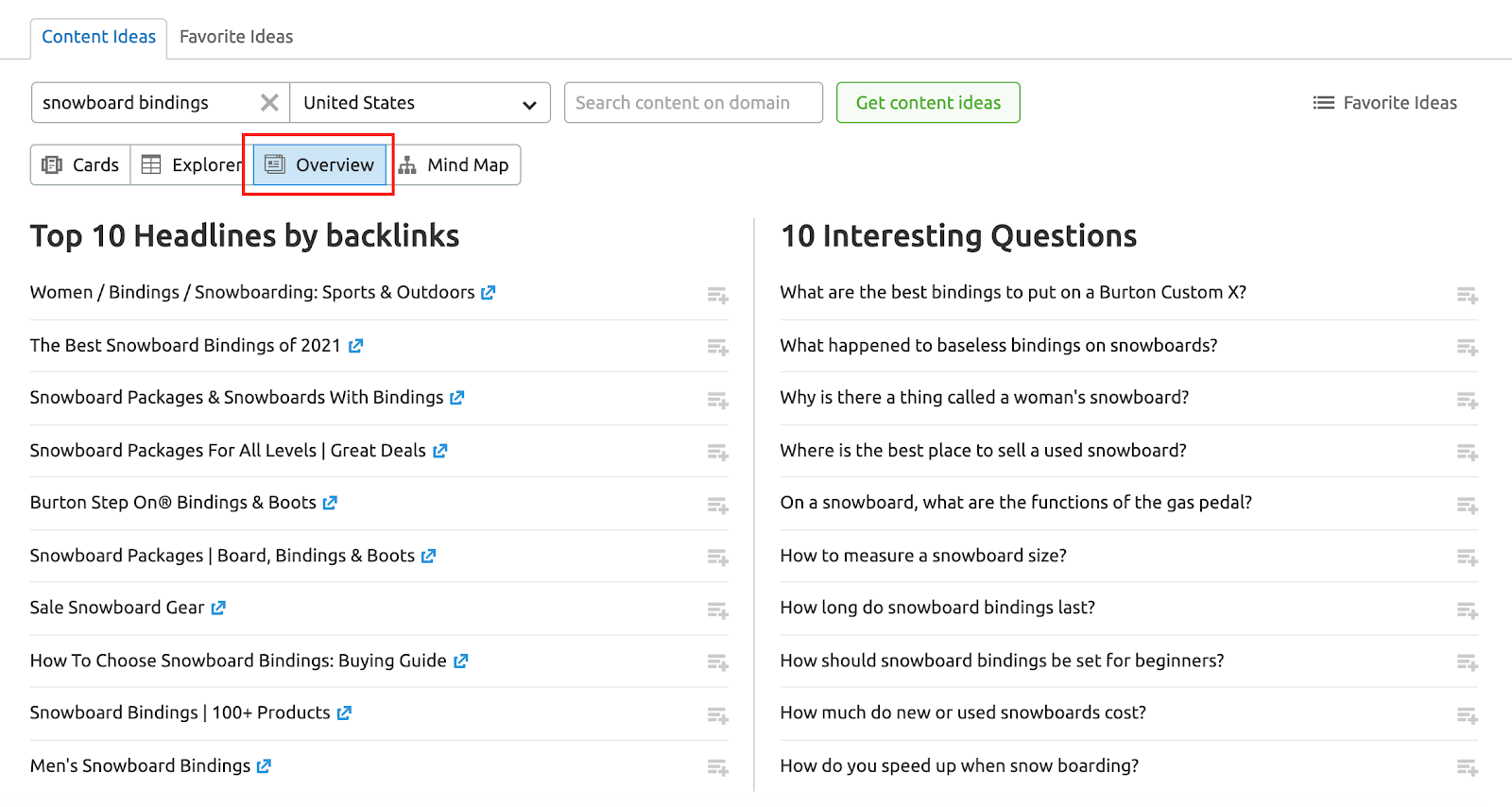Switch to the Content Ideas tab
Viewport: 1512px width, 807px height.
pos(98,37)
